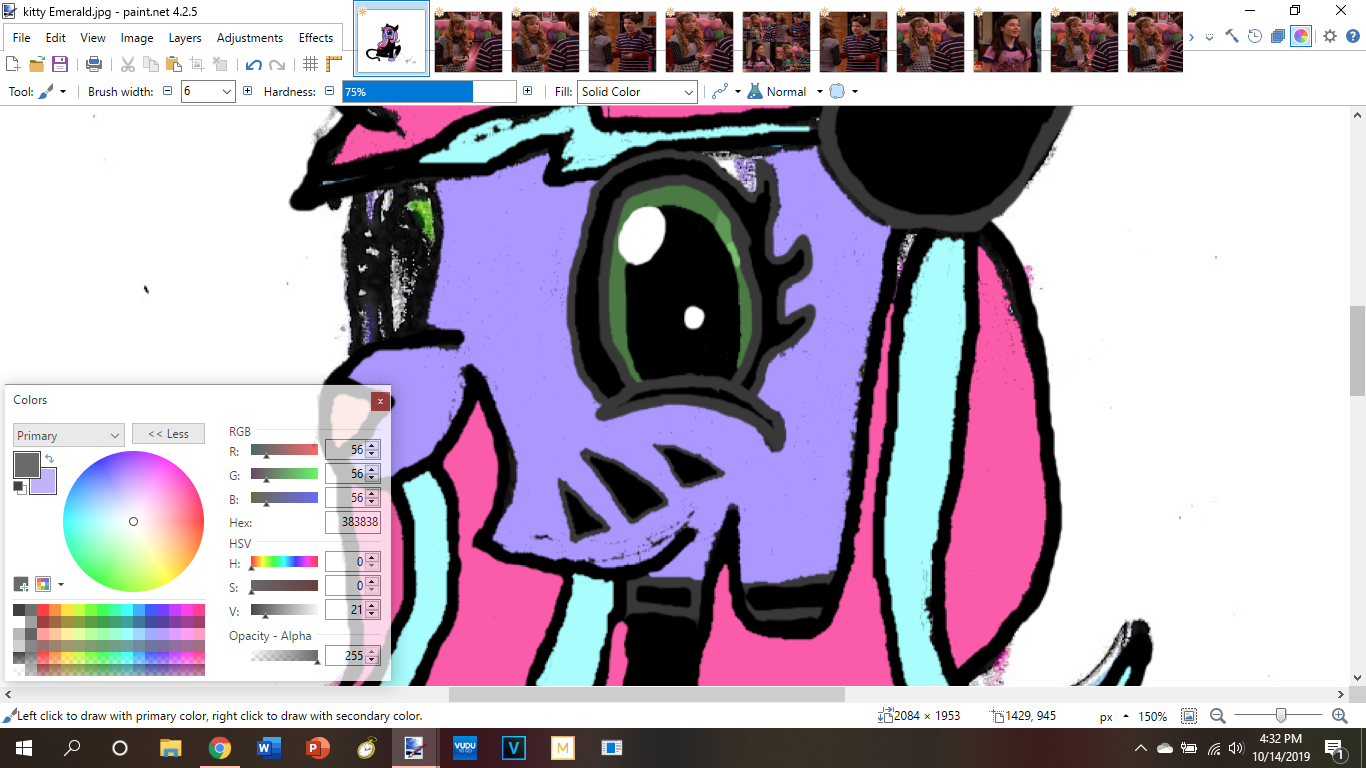Toggle the pixel grid view icon
The width and height of the screenshot is (1366, 768).
click(311, 64)
